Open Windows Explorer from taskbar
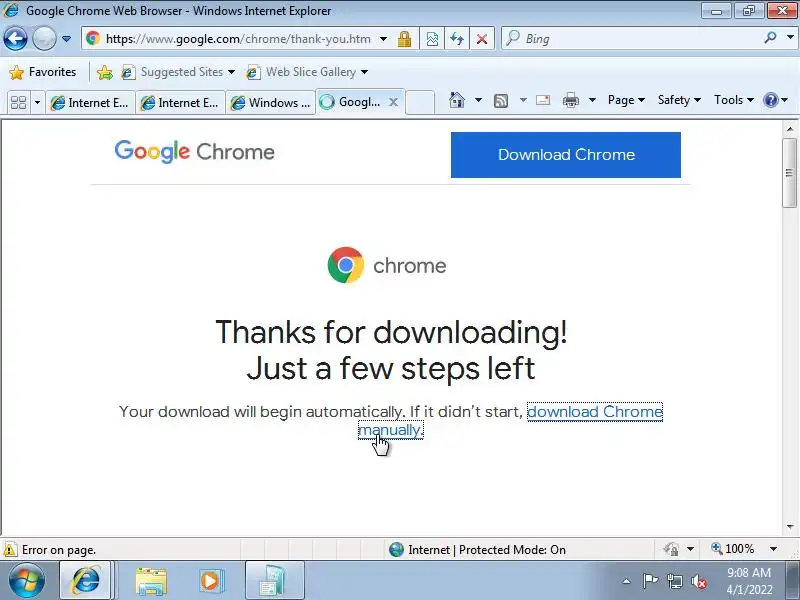 [x=151, y=581]
